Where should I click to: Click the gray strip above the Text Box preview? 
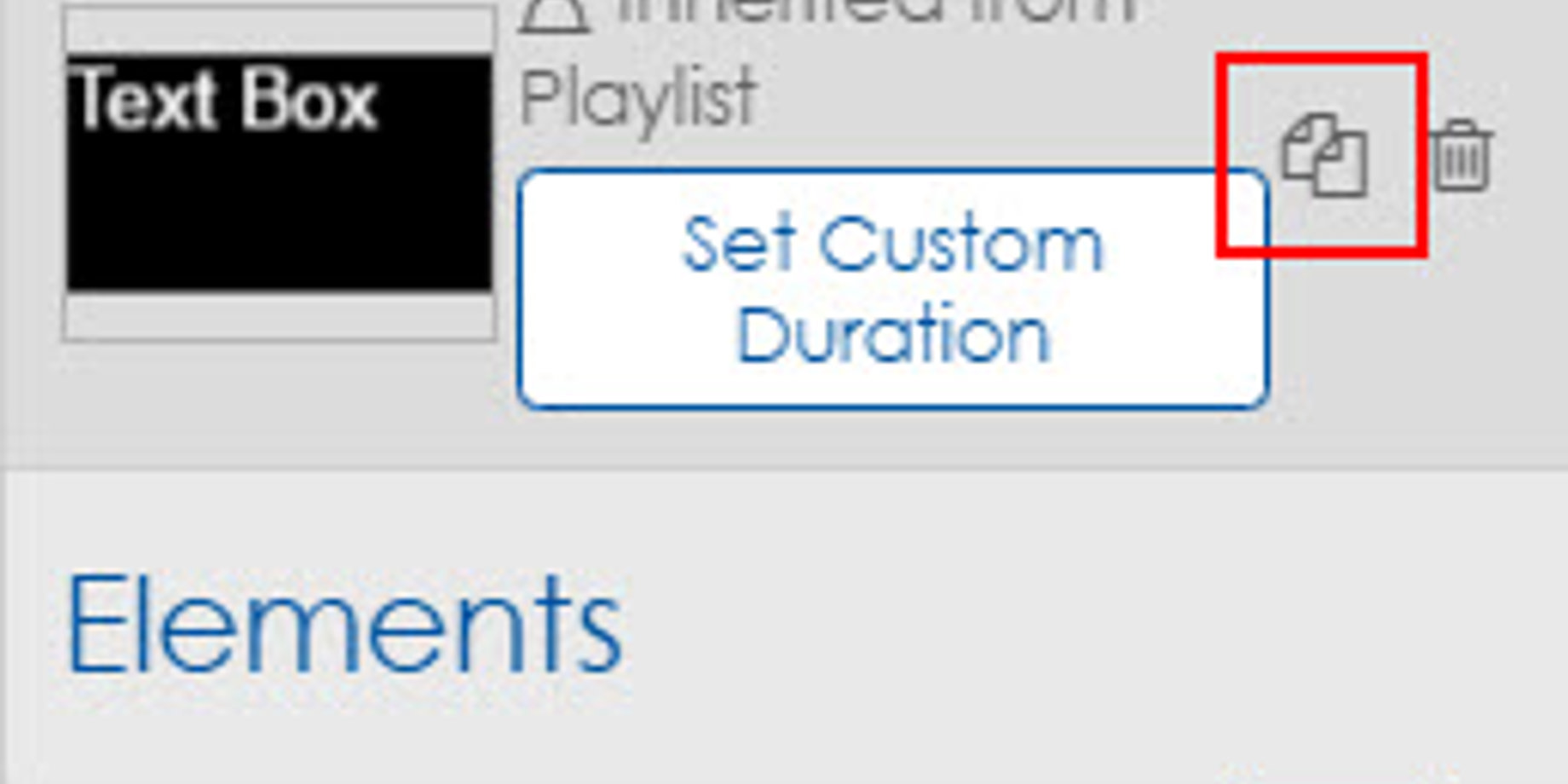(280, 32)
